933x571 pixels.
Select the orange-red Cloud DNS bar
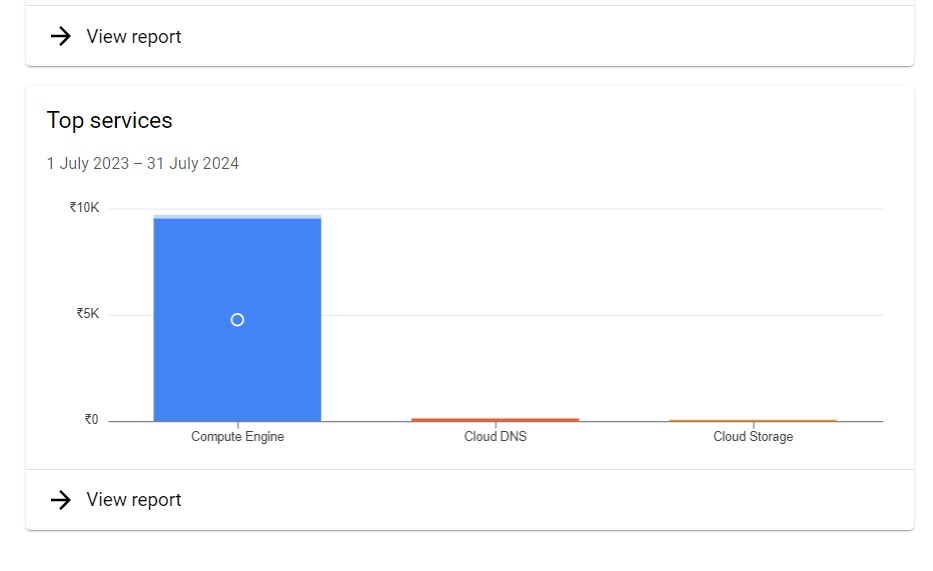point(495,419)
